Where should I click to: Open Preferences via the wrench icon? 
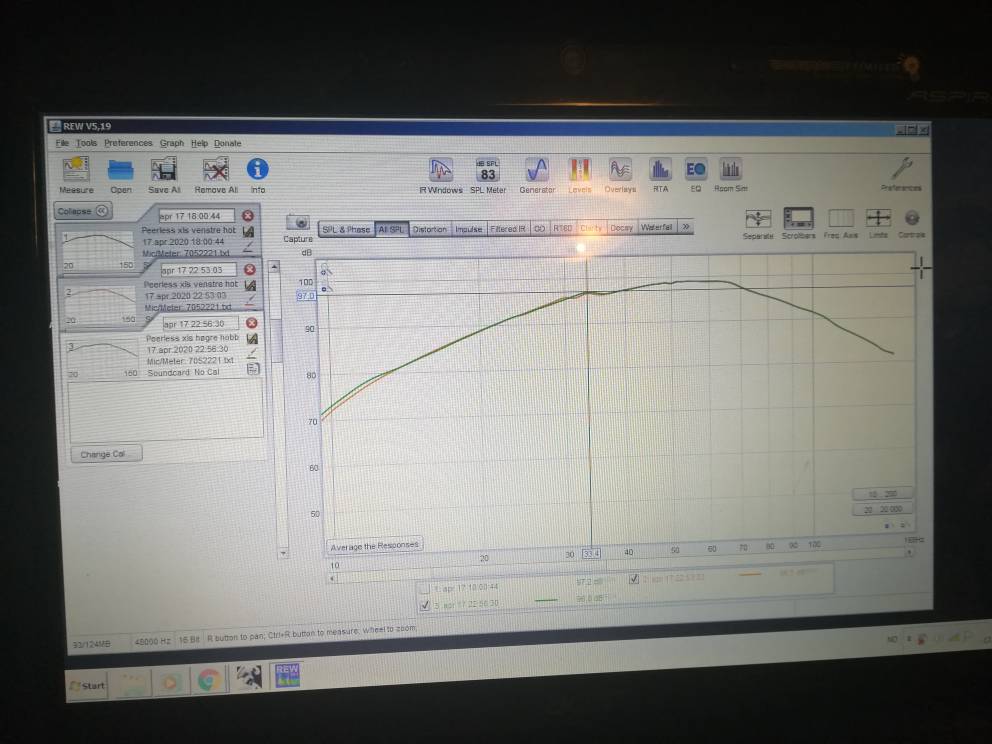pos(902,174)
